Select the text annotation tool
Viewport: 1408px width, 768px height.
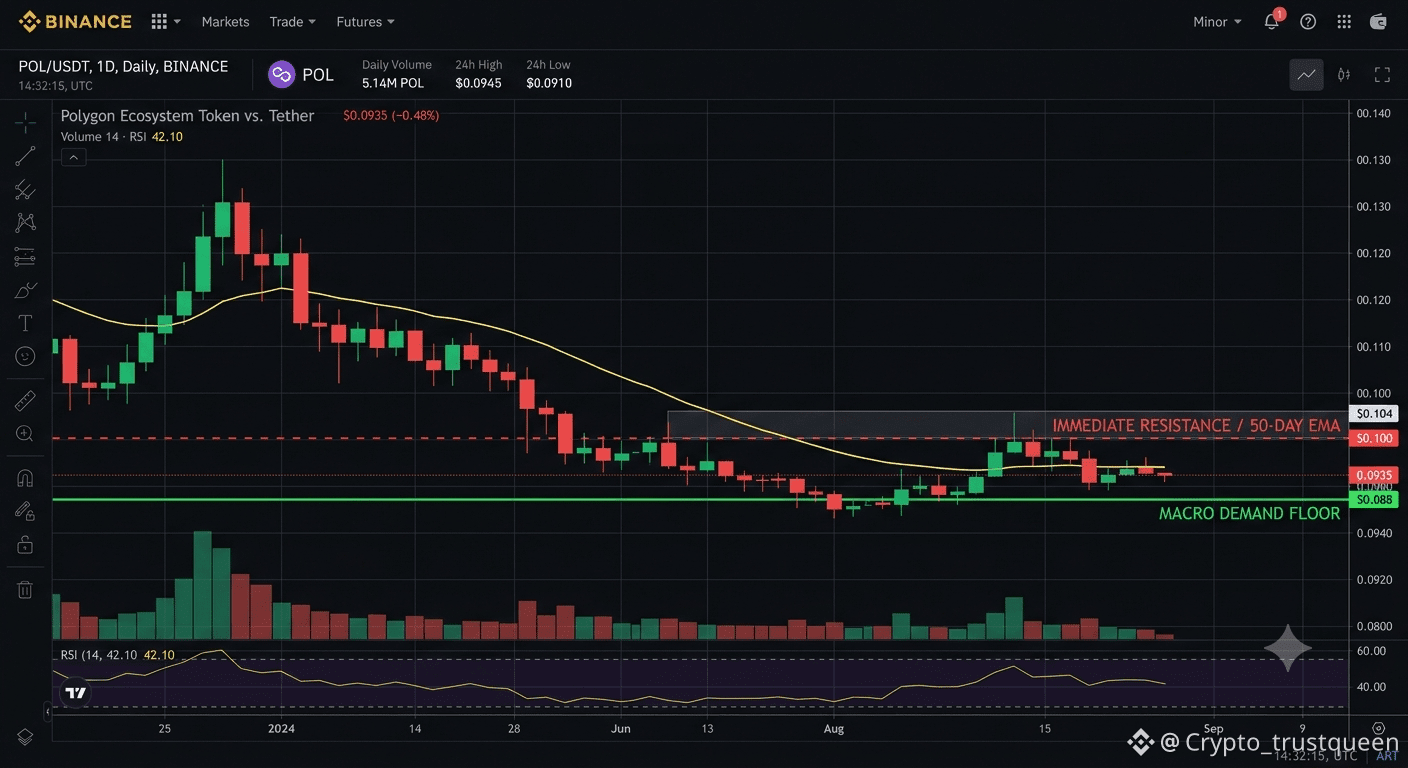25,323
